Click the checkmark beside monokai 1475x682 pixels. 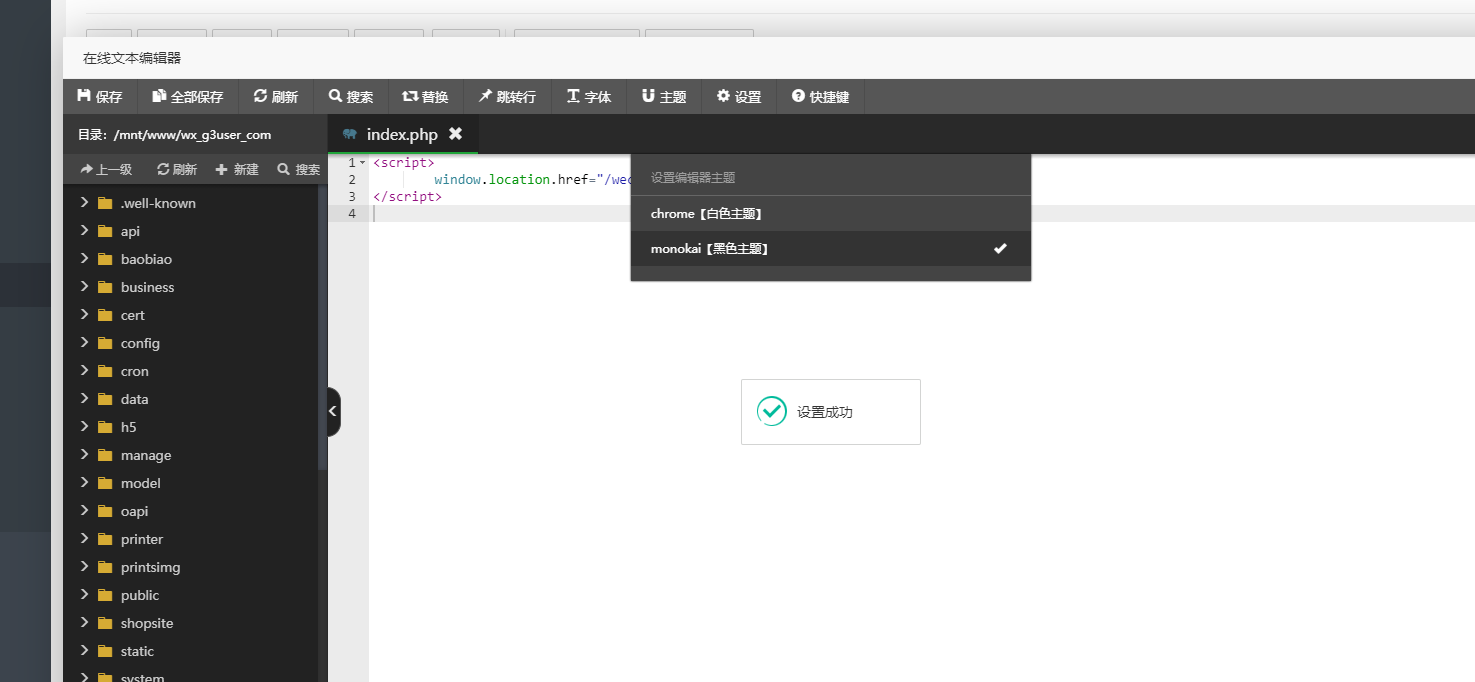[1000, 249]
